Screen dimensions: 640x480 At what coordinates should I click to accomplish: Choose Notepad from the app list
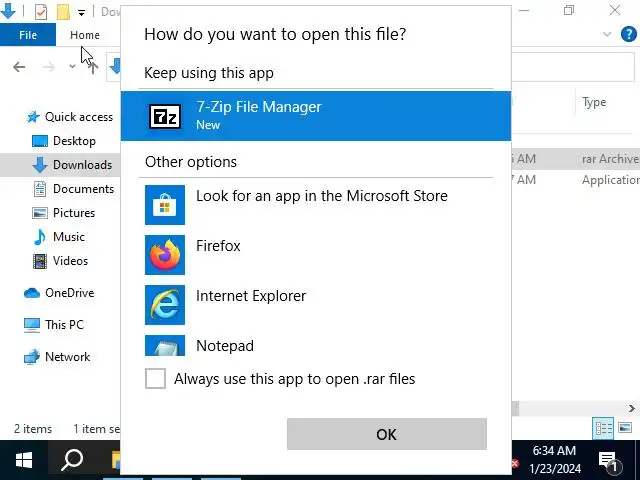[x=316, y=345]
